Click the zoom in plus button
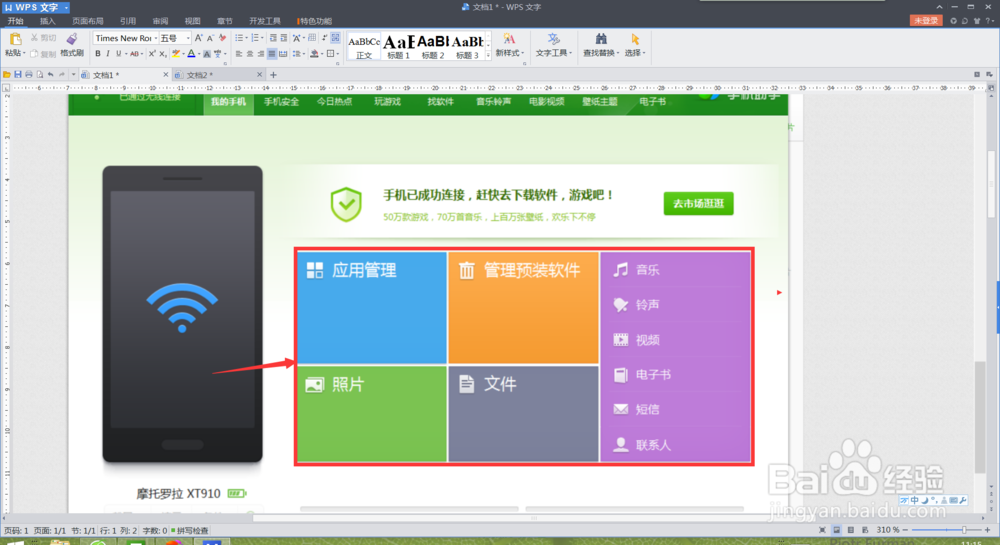This screenshot has width=1000, height=545. [988, 530]
